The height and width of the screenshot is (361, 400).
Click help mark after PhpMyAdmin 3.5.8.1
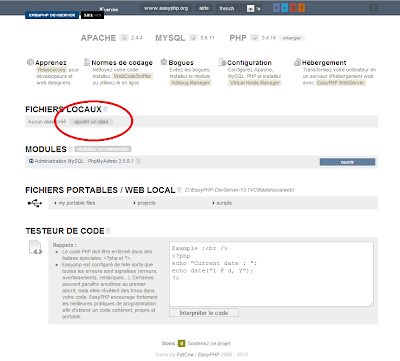click(x=138, y=161)
